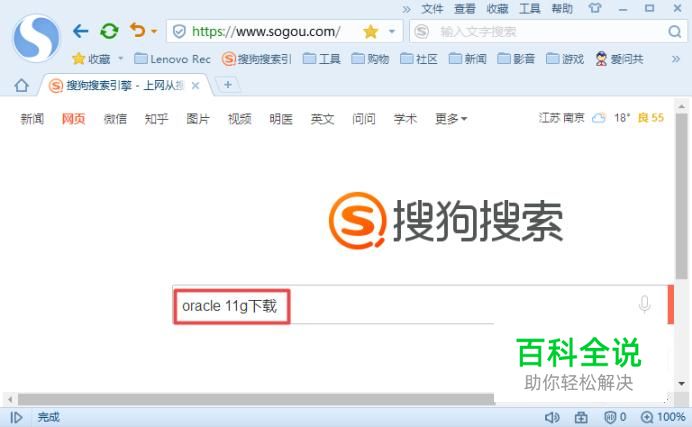Click the security shield in address bar
Image resolution: width=692 pixels, height=427 pixels.
pos(179,31)
